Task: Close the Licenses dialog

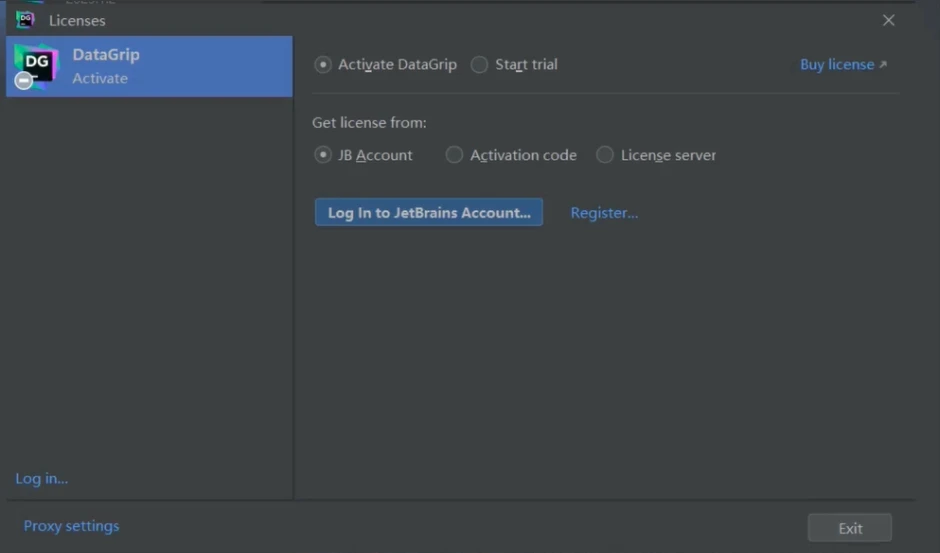Action: [888, 20]
